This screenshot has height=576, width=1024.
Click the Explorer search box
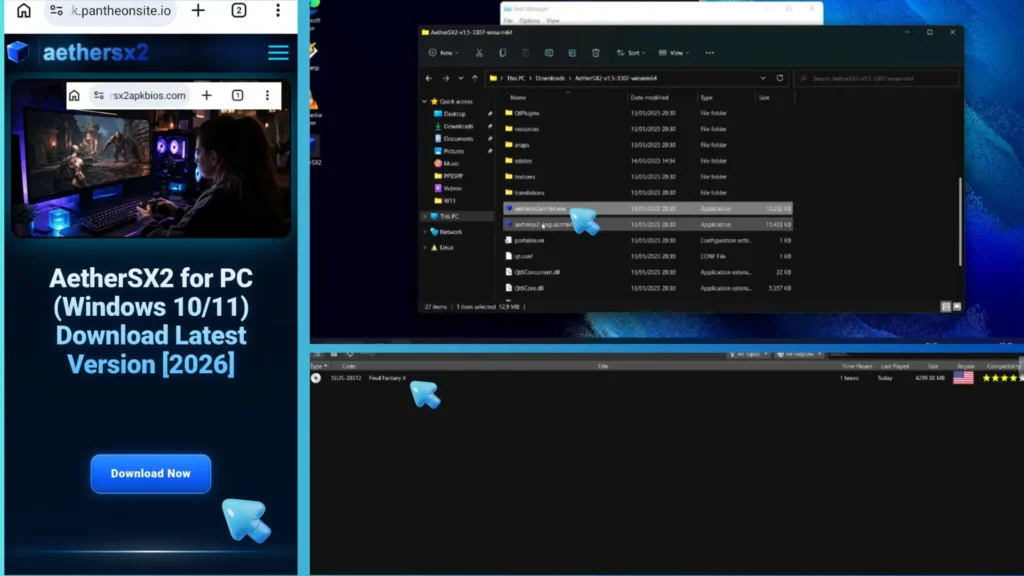tap(876, 78)
